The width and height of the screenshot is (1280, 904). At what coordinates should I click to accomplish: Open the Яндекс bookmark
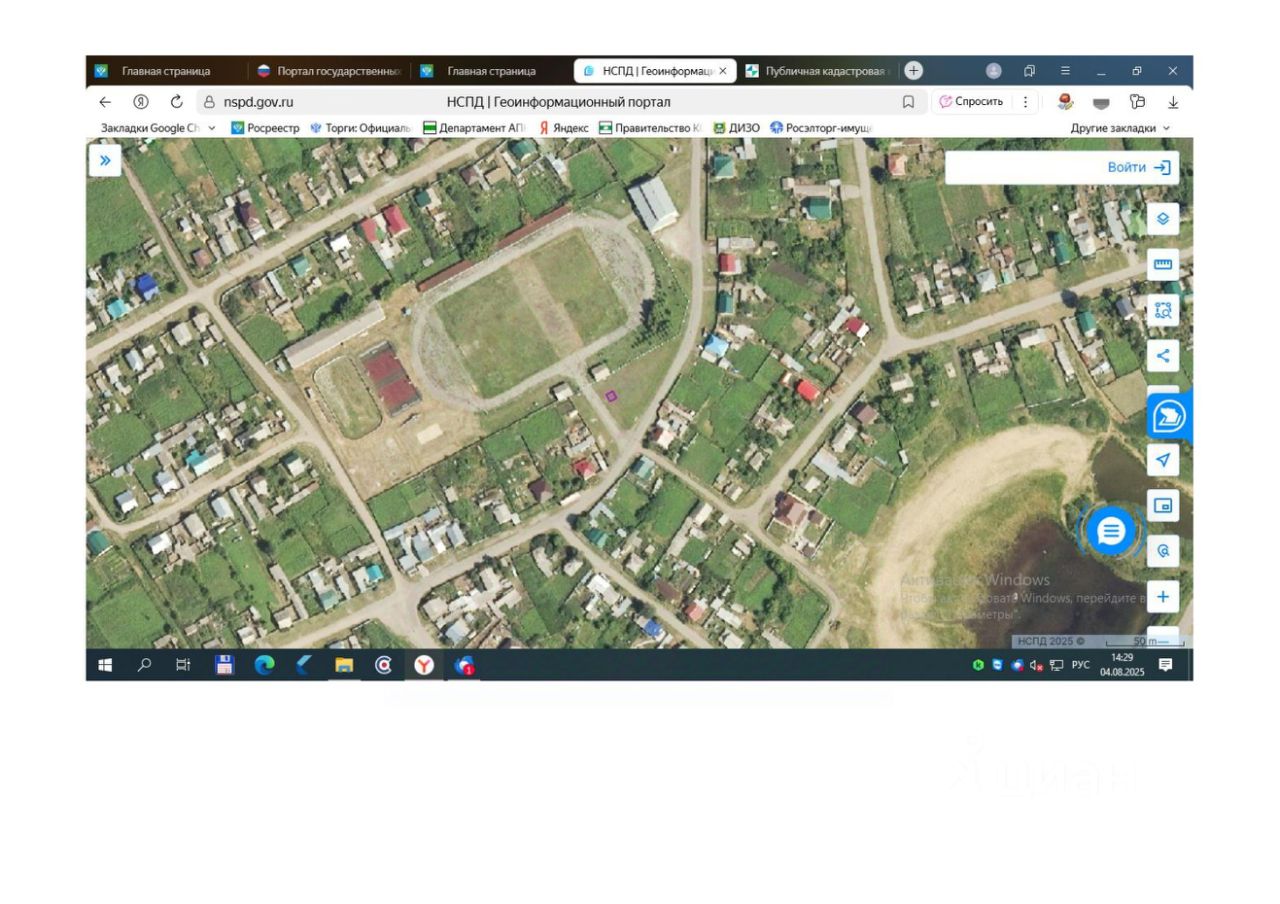[x=564, y=128]
